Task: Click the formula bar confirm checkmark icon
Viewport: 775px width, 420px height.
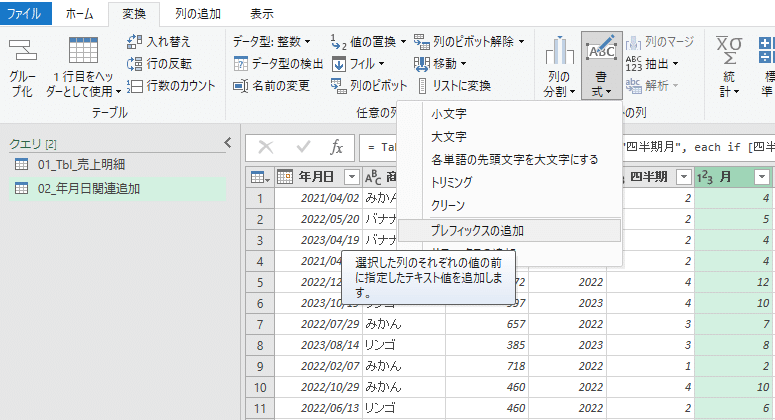Action: pyautogui.click(x=303, y=147)
